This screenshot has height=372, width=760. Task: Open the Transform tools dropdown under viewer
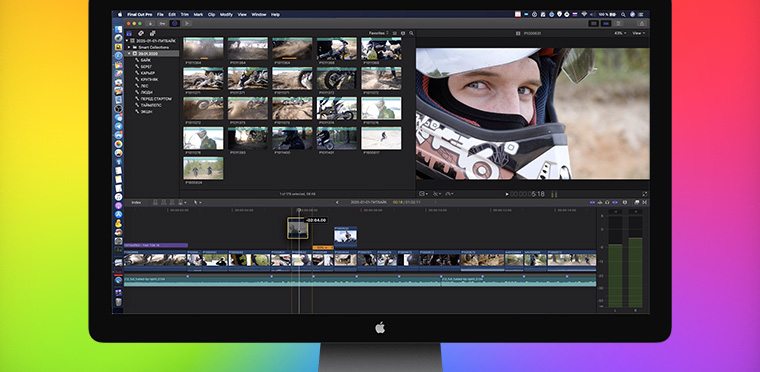[423, 194]
